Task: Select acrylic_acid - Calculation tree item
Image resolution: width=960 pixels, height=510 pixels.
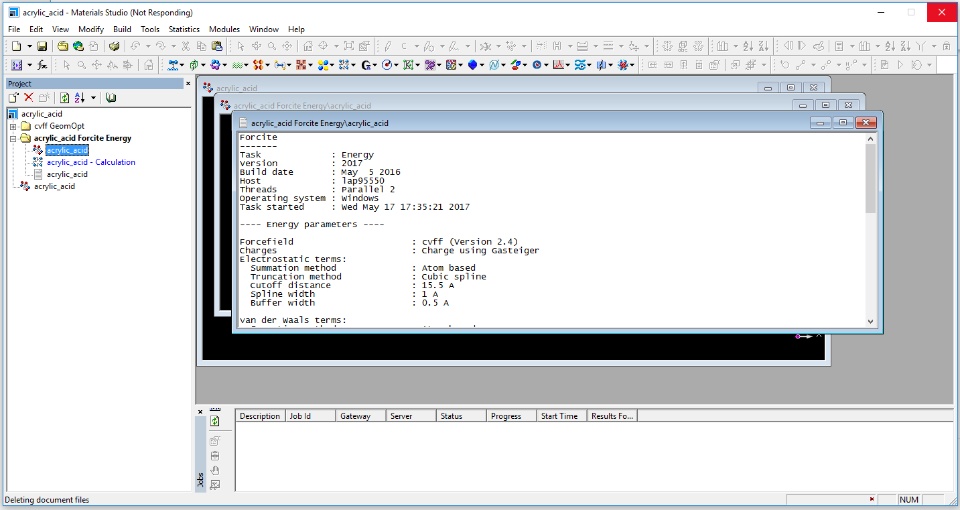Action: (x=91, y=162)
